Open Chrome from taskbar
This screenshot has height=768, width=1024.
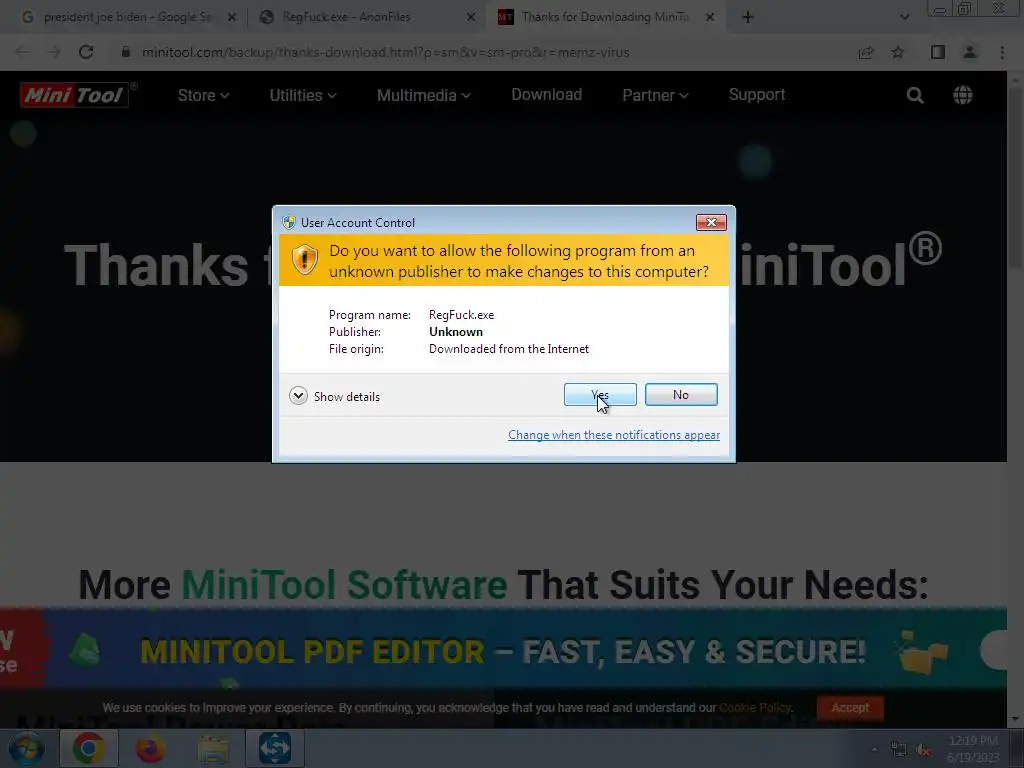(x=88, y=748)
